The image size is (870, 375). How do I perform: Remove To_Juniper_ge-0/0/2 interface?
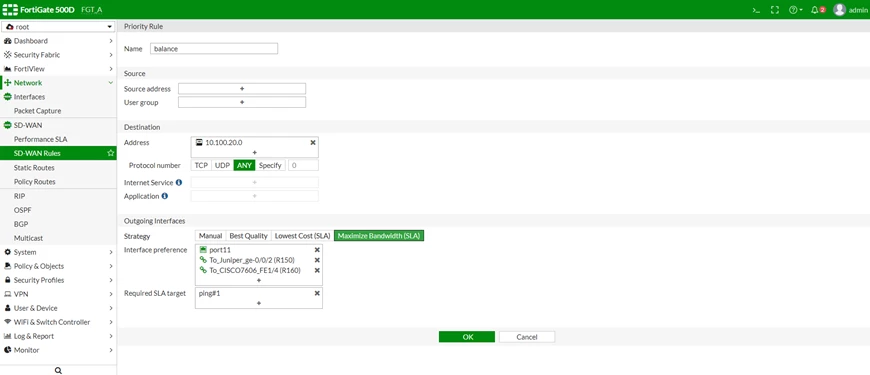[x=317, y=260]
